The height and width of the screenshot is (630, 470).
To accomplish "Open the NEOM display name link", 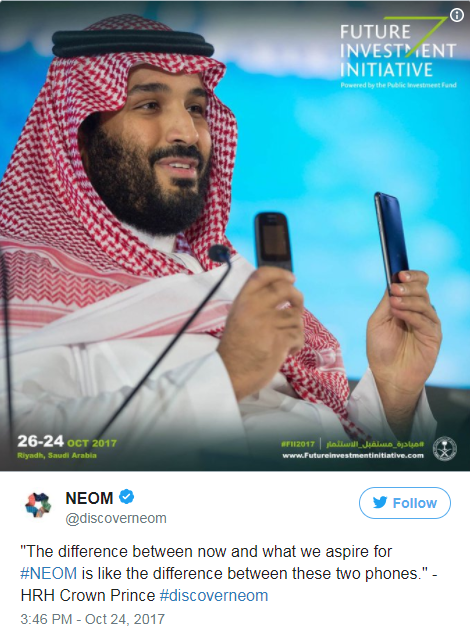I will point(89,498).
